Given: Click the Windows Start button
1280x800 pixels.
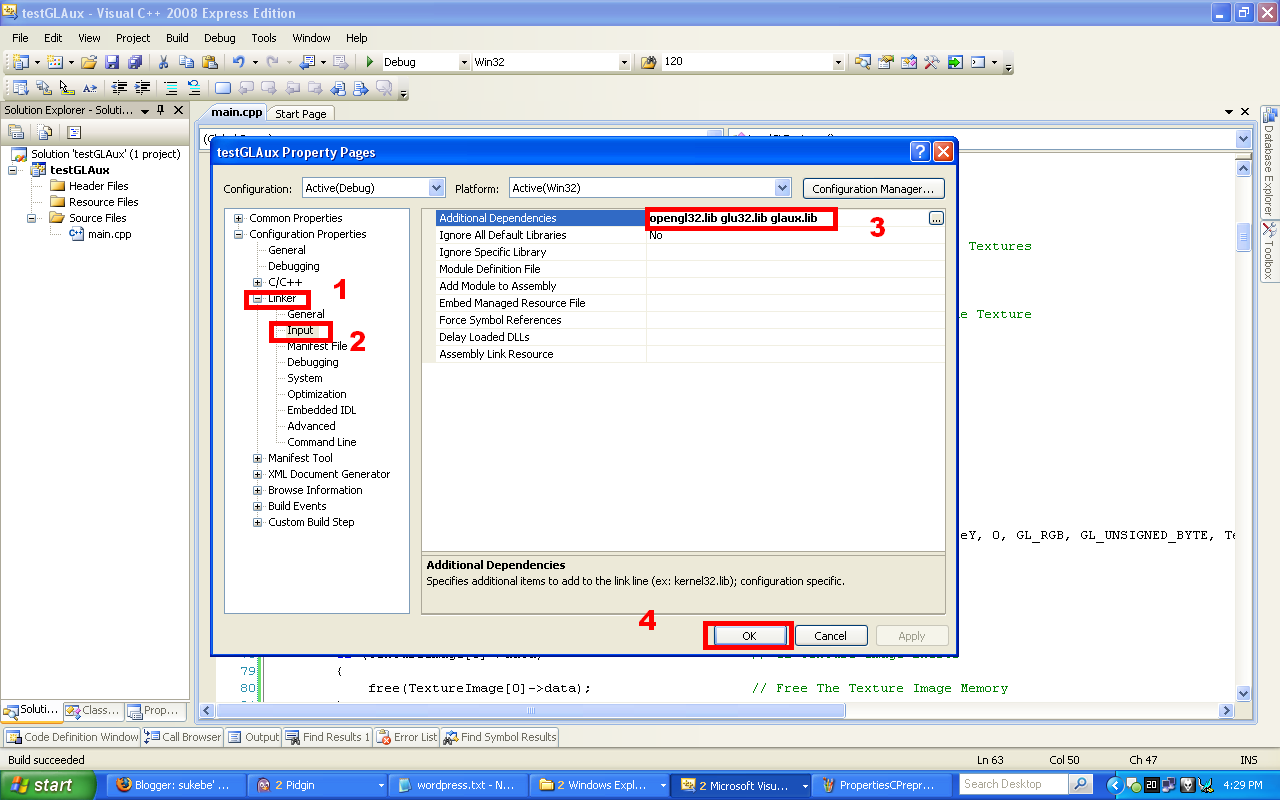Looking at the screenshot, I should 47,785.
